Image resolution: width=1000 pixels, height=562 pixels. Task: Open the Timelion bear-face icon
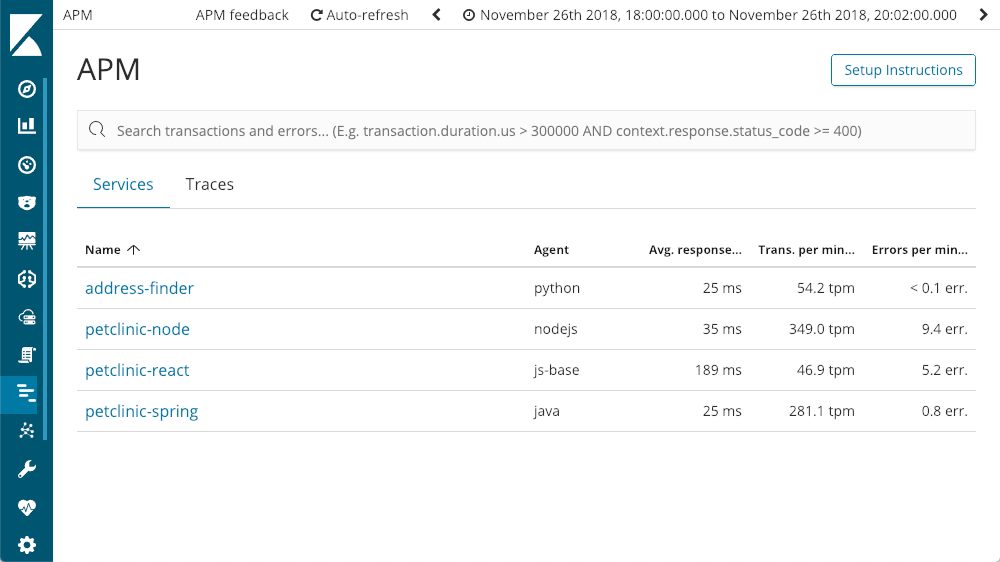pyautogui.click(x=26, y=203)
